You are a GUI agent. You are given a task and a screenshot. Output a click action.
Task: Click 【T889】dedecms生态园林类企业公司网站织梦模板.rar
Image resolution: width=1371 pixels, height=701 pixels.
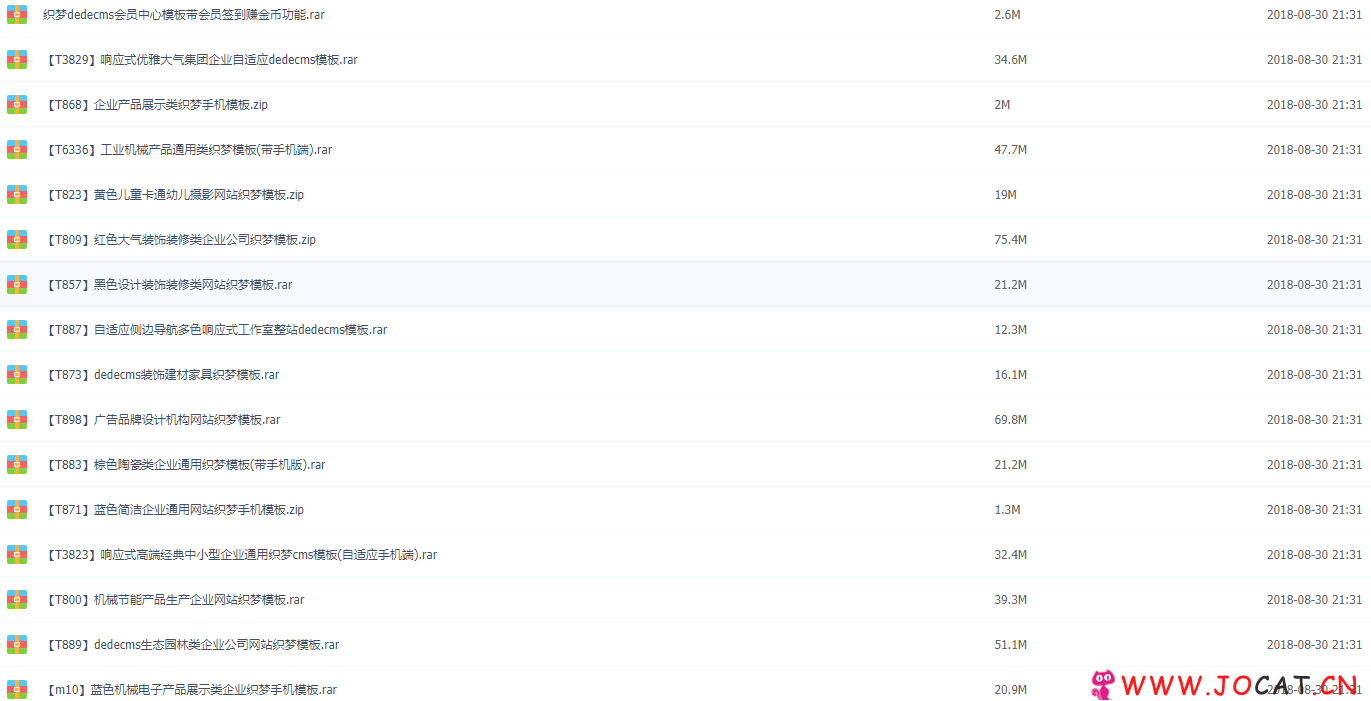pyautogui.click(x=192, y=645)
